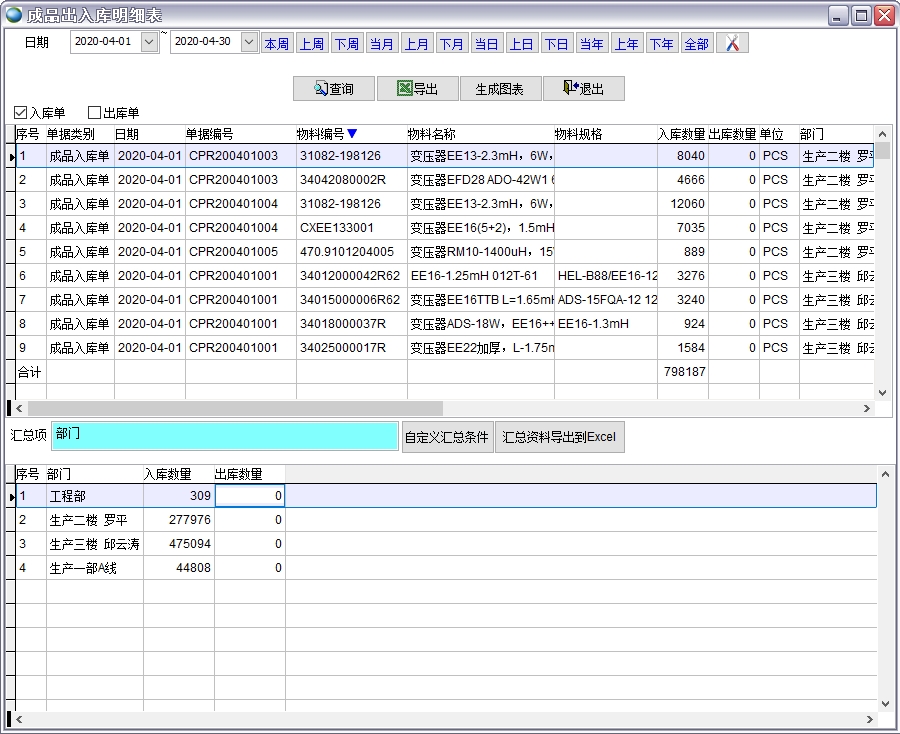Click the upper table's horizontal scrollbar
Screen dimensions: 900x734
(235, 408)
